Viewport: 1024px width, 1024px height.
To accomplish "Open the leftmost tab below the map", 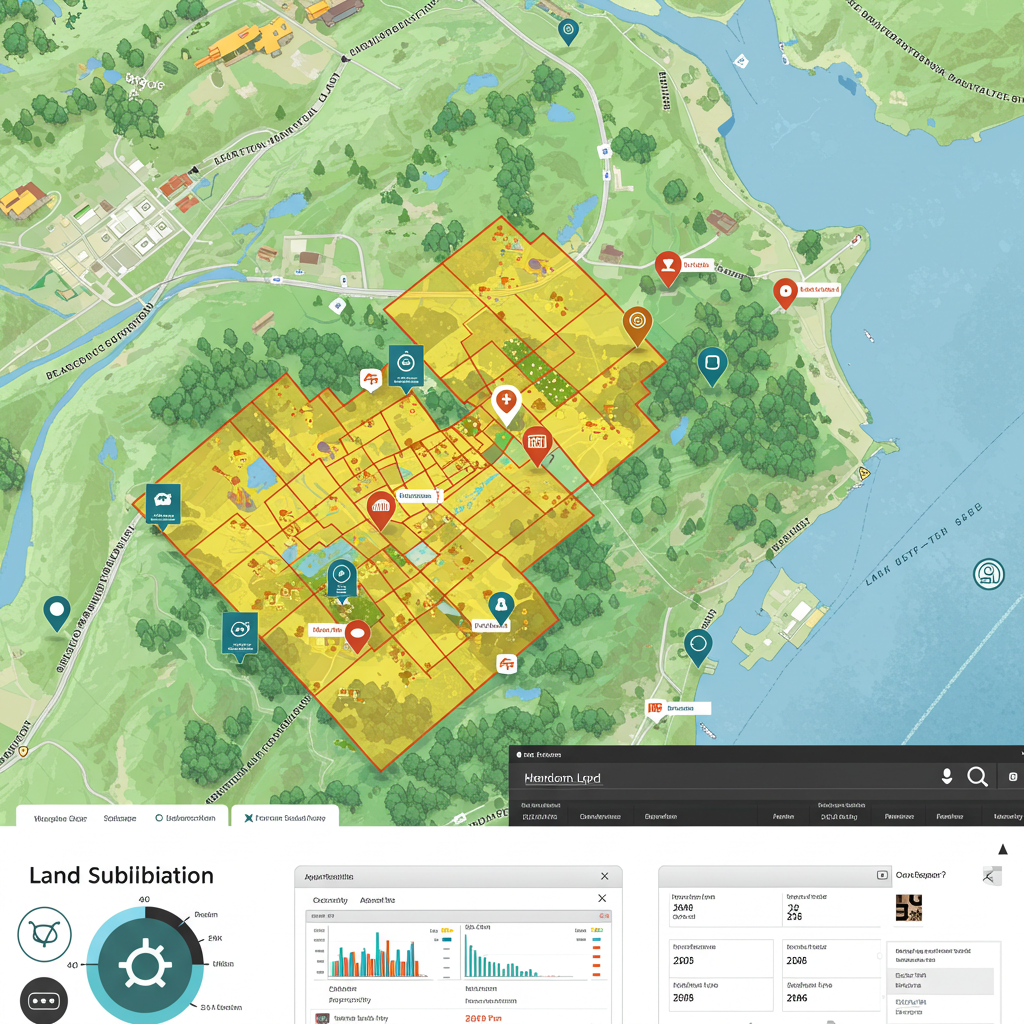I will coord(60,818).
